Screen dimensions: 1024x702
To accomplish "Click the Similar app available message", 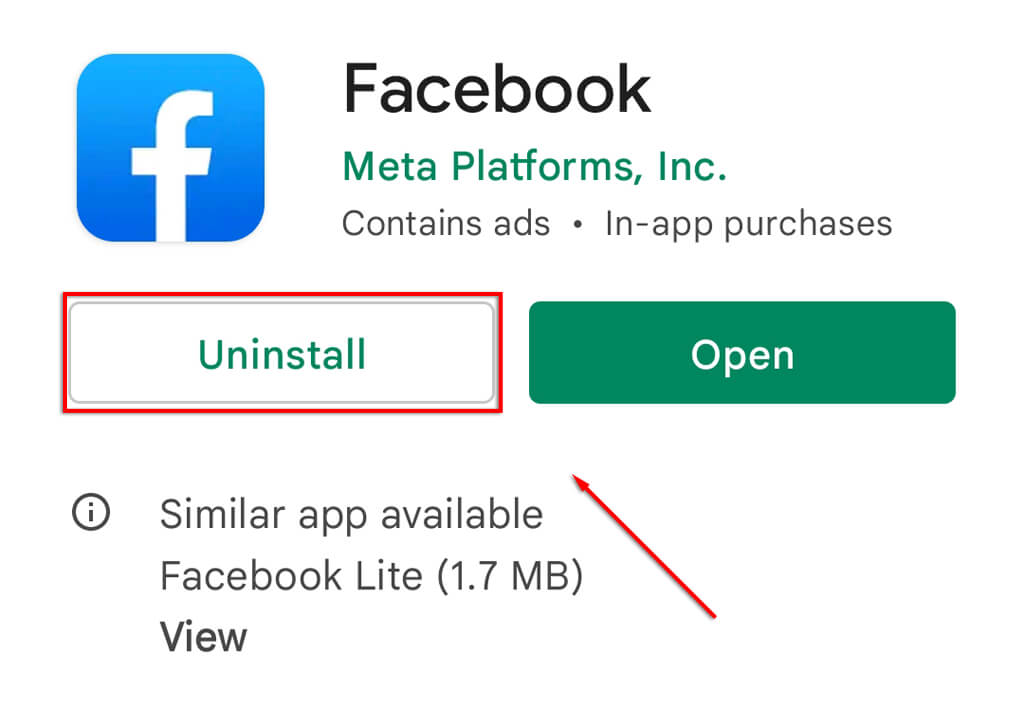I will click(x=351, y=515).
